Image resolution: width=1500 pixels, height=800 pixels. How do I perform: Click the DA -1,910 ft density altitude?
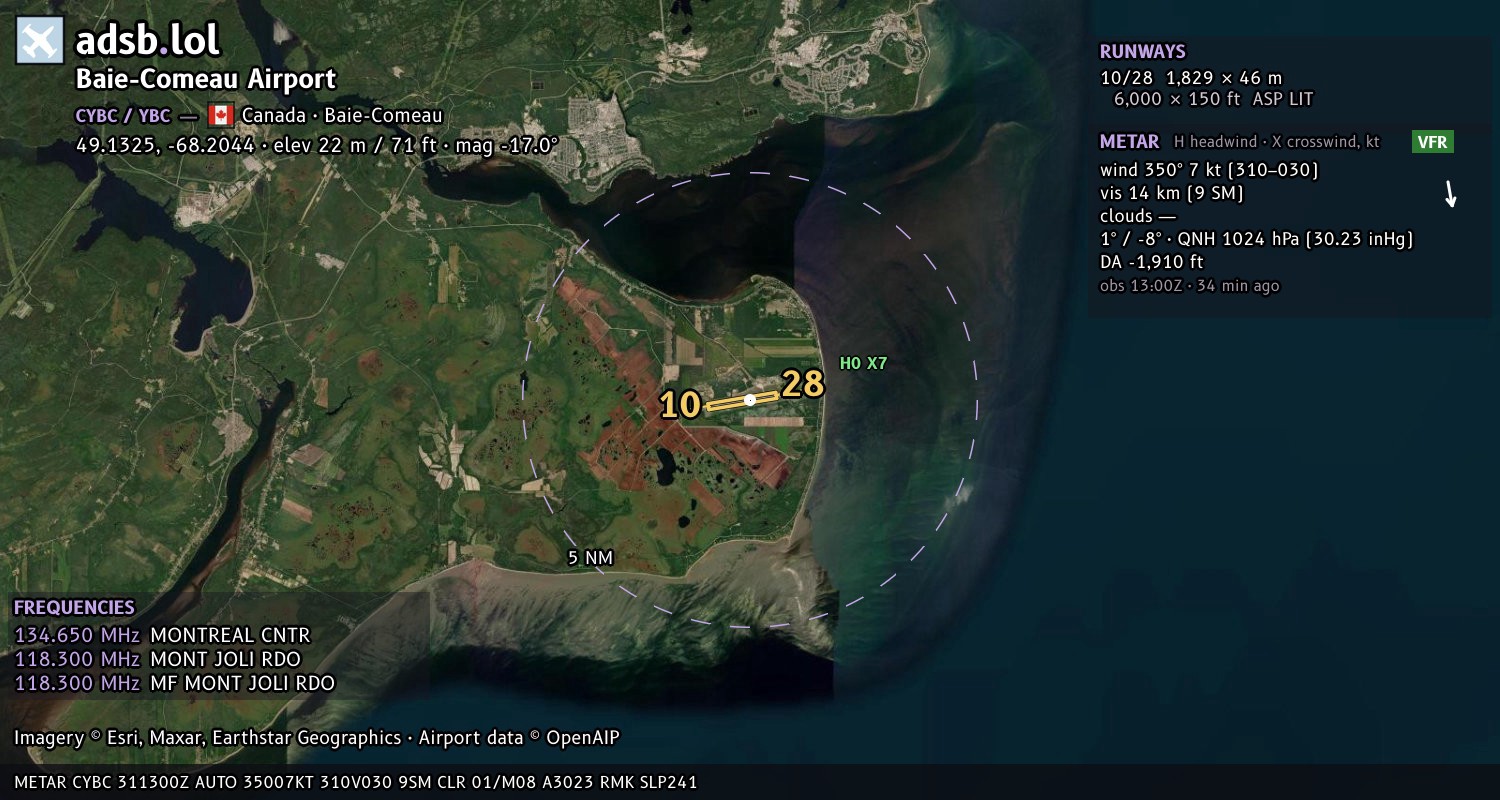[x=1152, y=262]
